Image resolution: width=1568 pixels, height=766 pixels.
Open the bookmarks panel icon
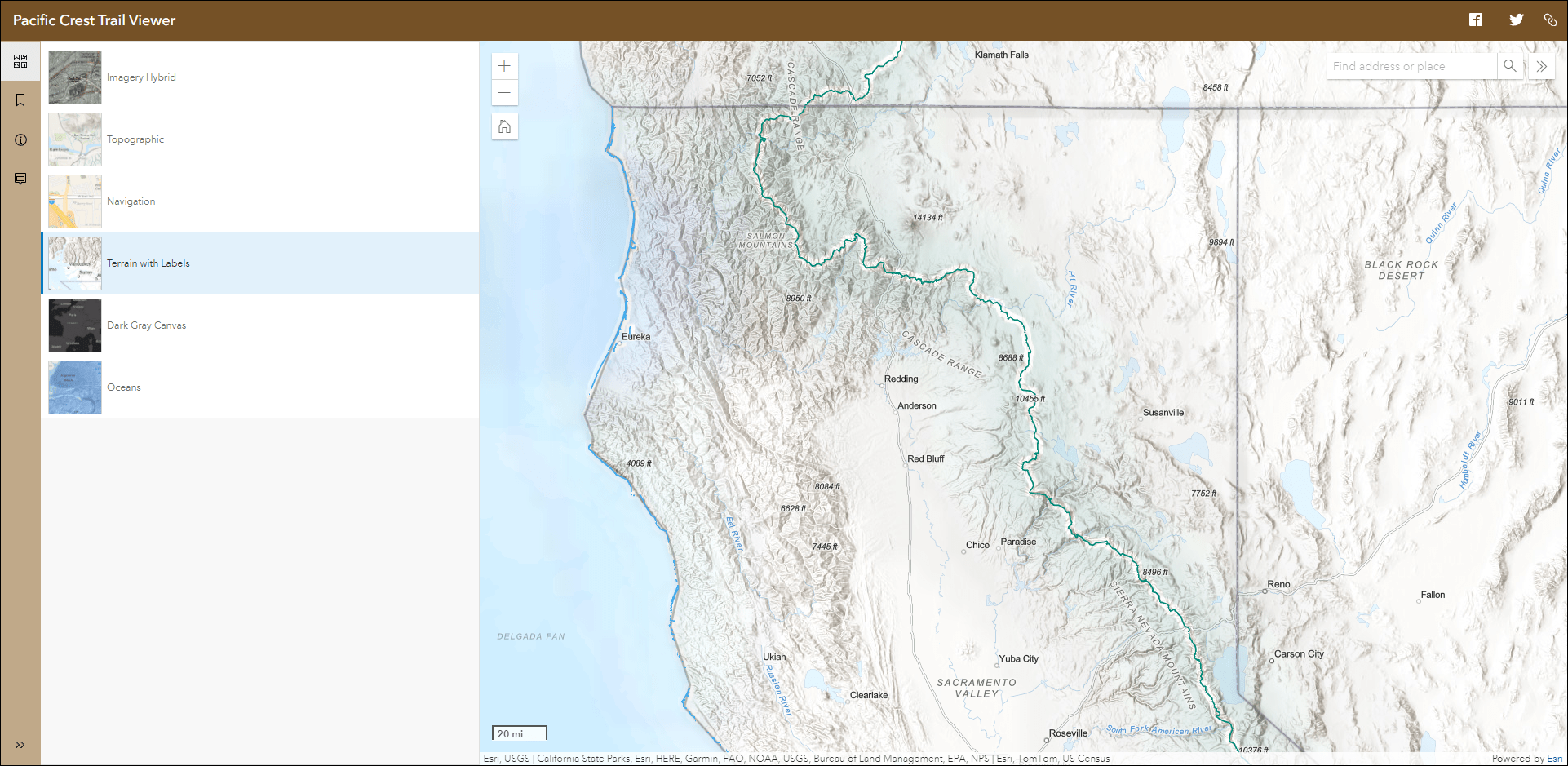click(20, 100)
